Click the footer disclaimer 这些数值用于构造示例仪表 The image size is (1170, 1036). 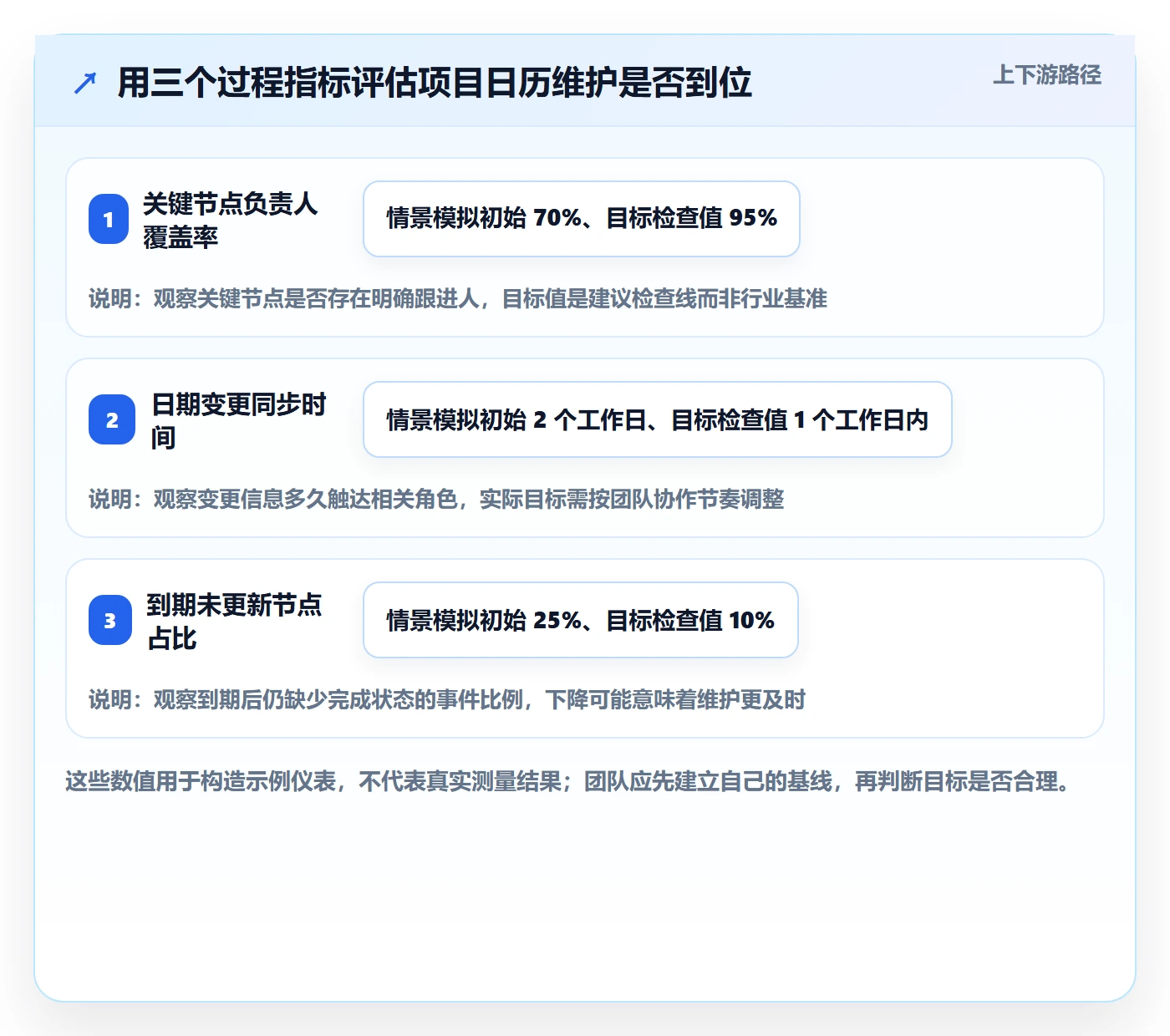pyautogui.click(x=570, y=781)
